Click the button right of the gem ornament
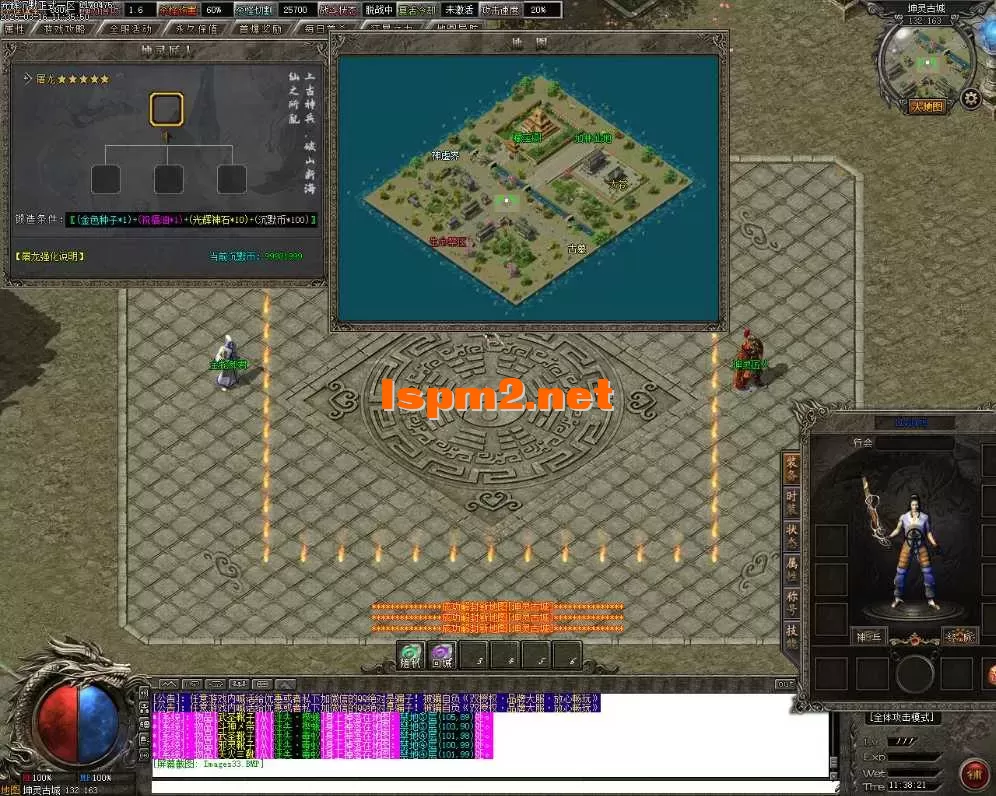 (959, 637)
